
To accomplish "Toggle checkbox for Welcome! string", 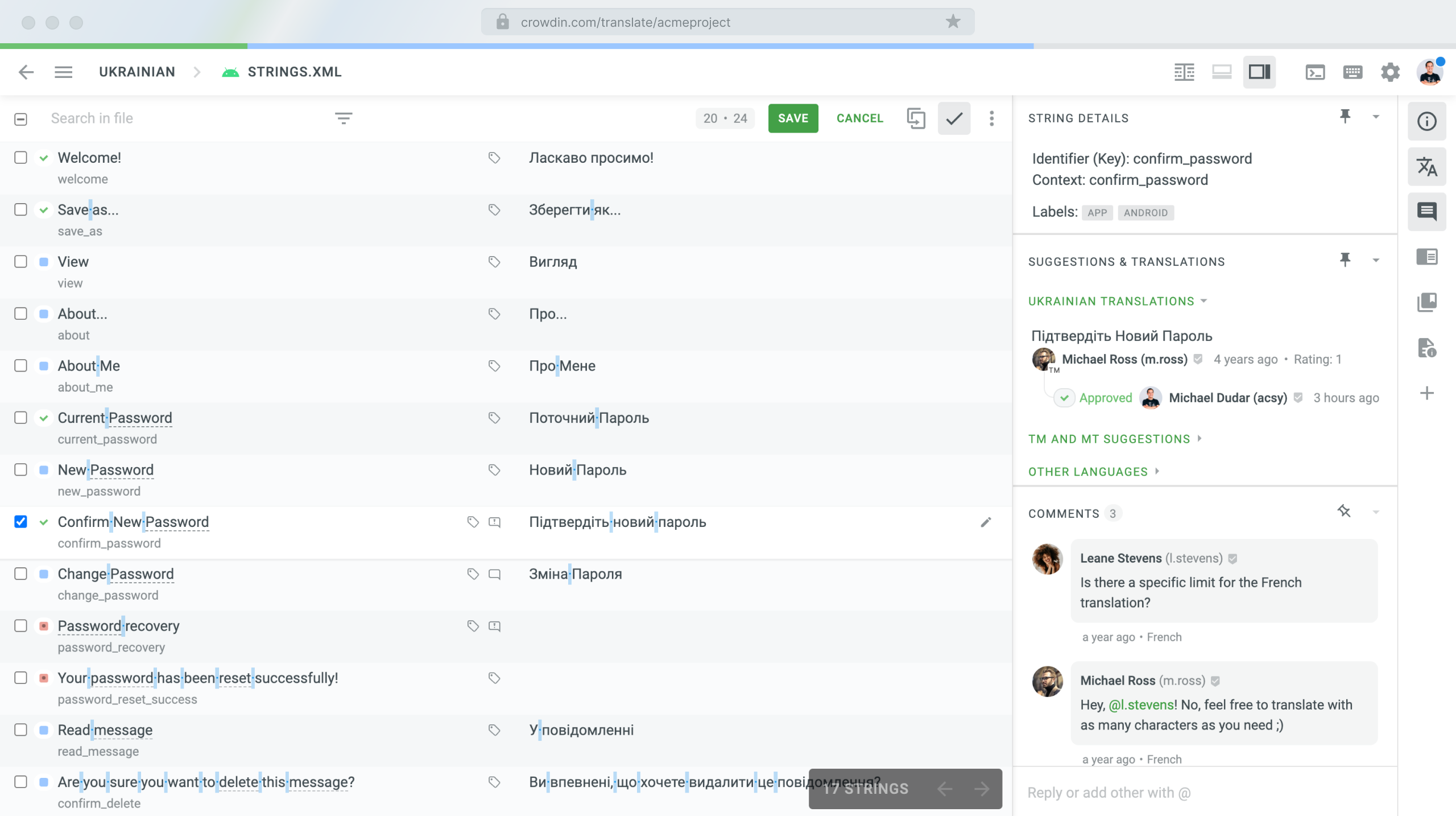I will pos(20,157).
